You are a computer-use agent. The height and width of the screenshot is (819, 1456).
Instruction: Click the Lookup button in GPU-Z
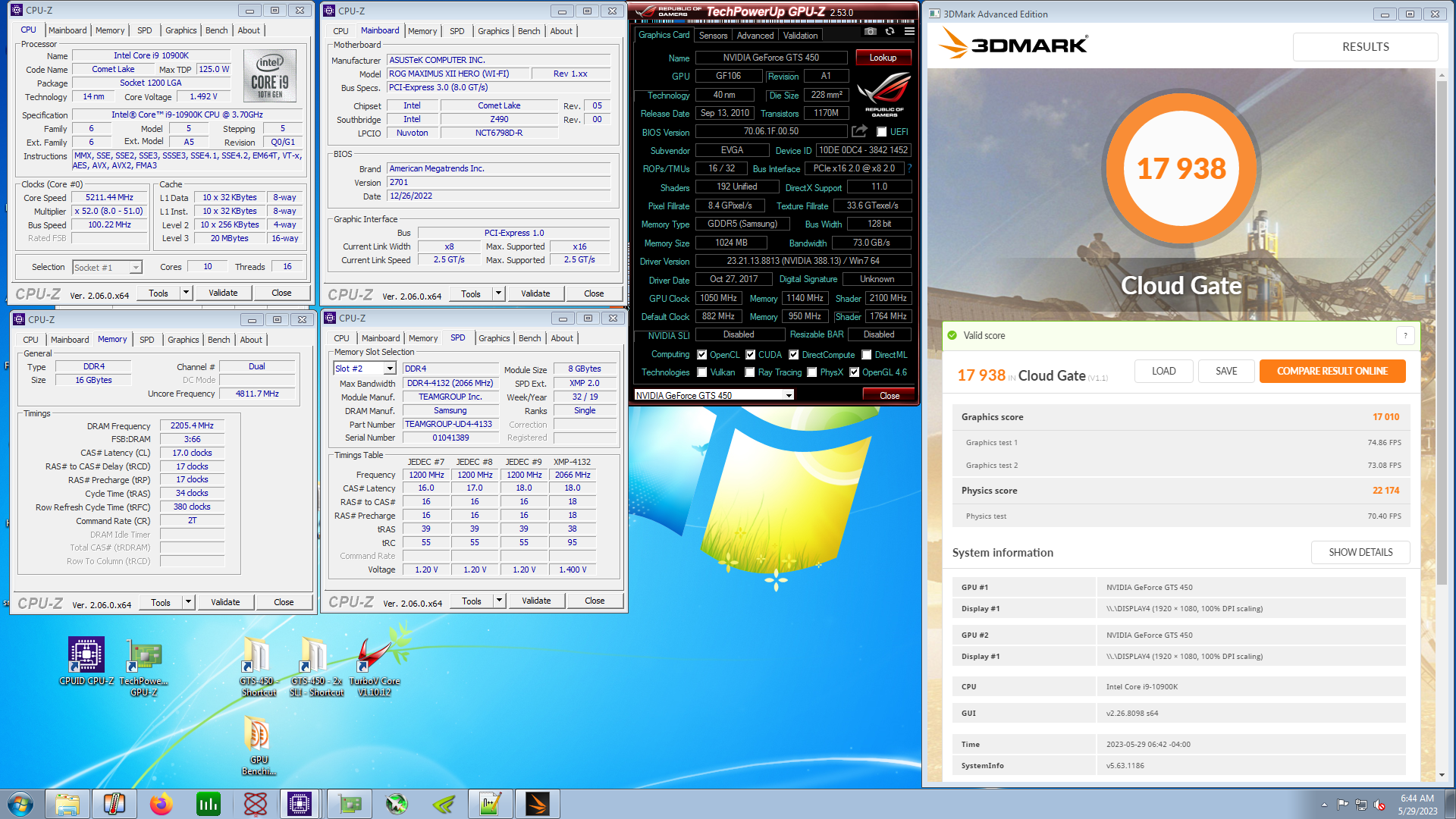pyautogui.click(x=883, y=58)
